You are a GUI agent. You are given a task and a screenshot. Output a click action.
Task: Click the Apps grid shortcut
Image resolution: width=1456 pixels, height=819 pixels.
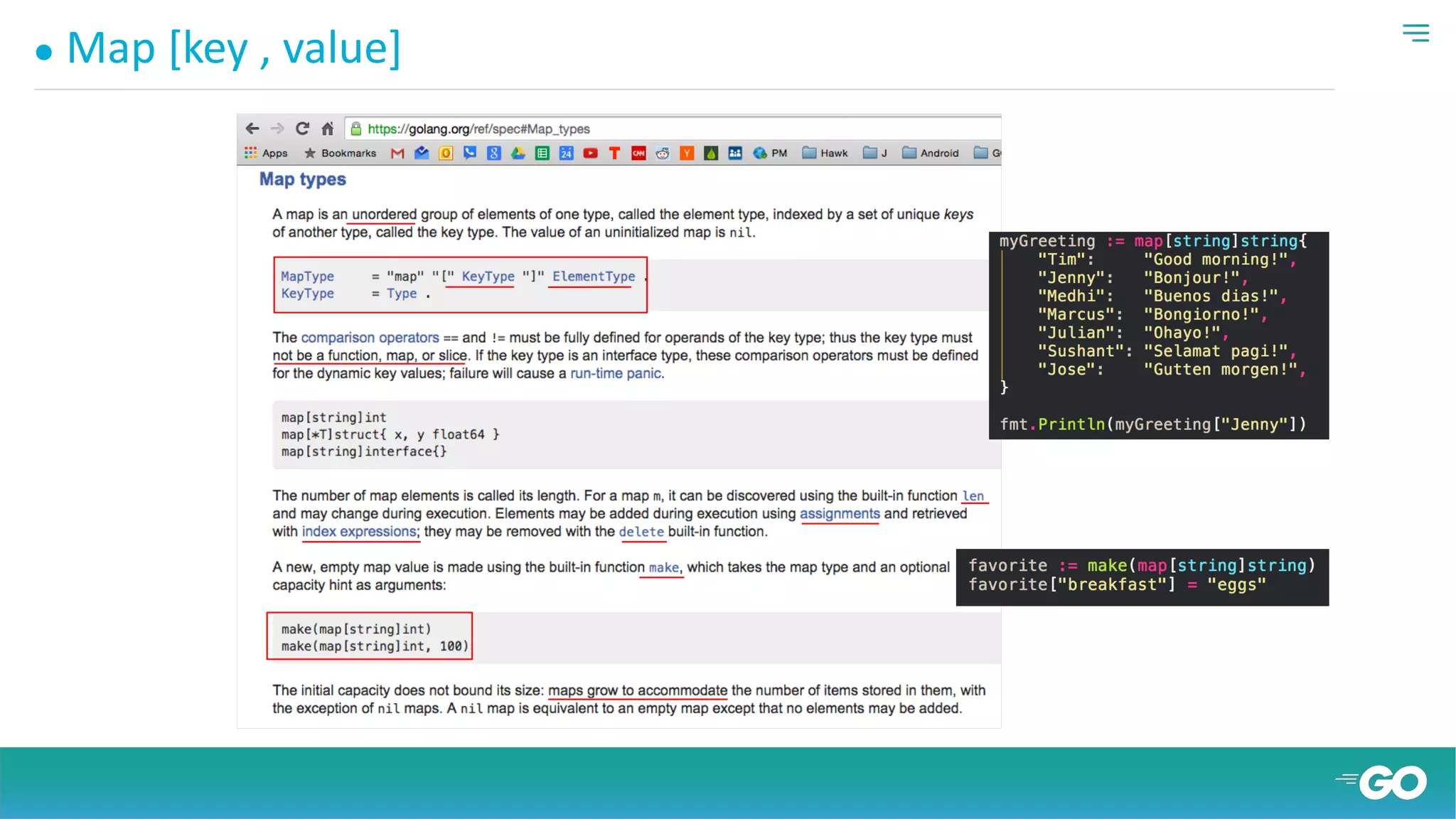(x=266, y=153)
